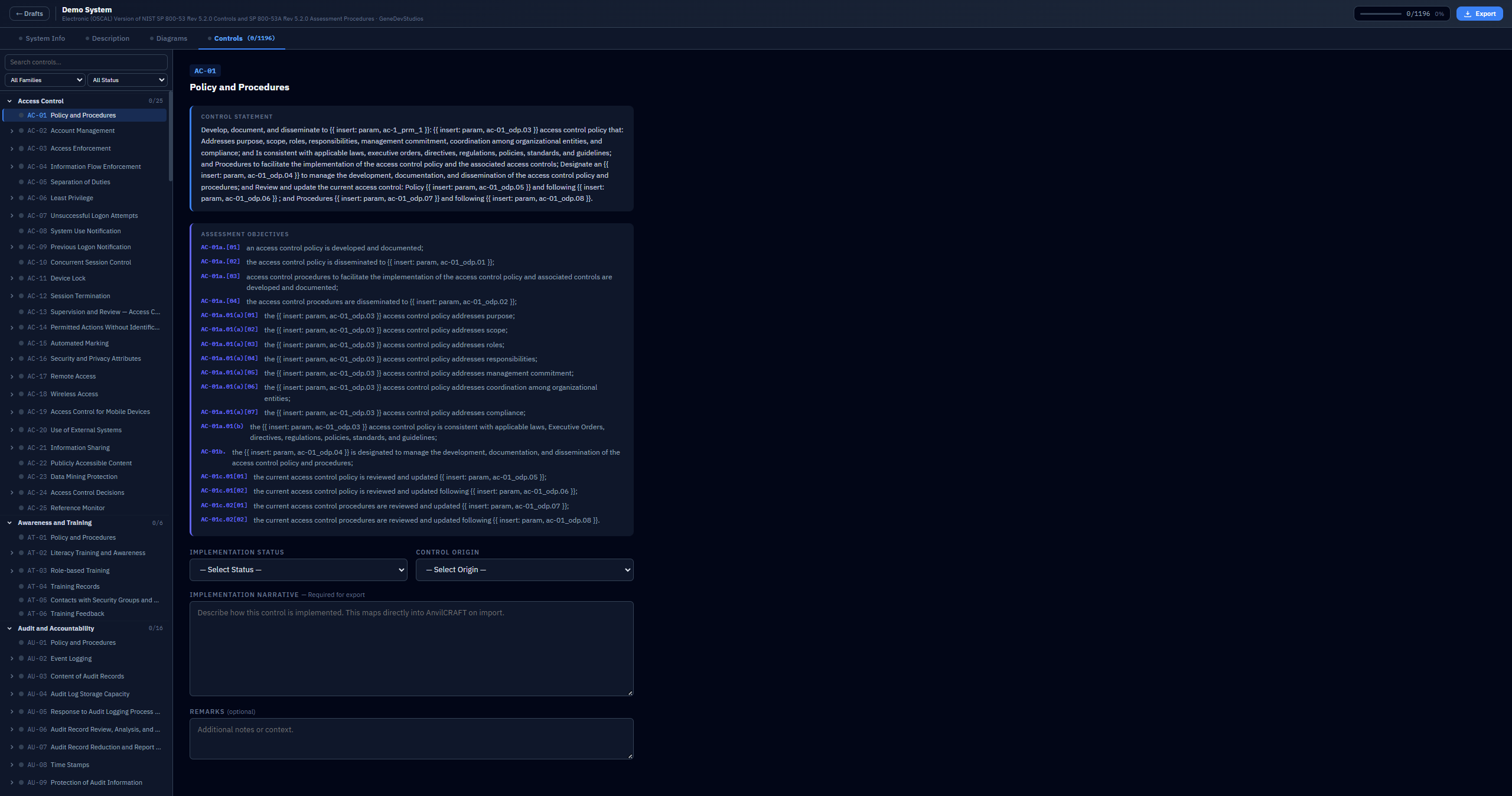Select the Controls tab
Screen dimensions: 1512x796
click(242, 38)
